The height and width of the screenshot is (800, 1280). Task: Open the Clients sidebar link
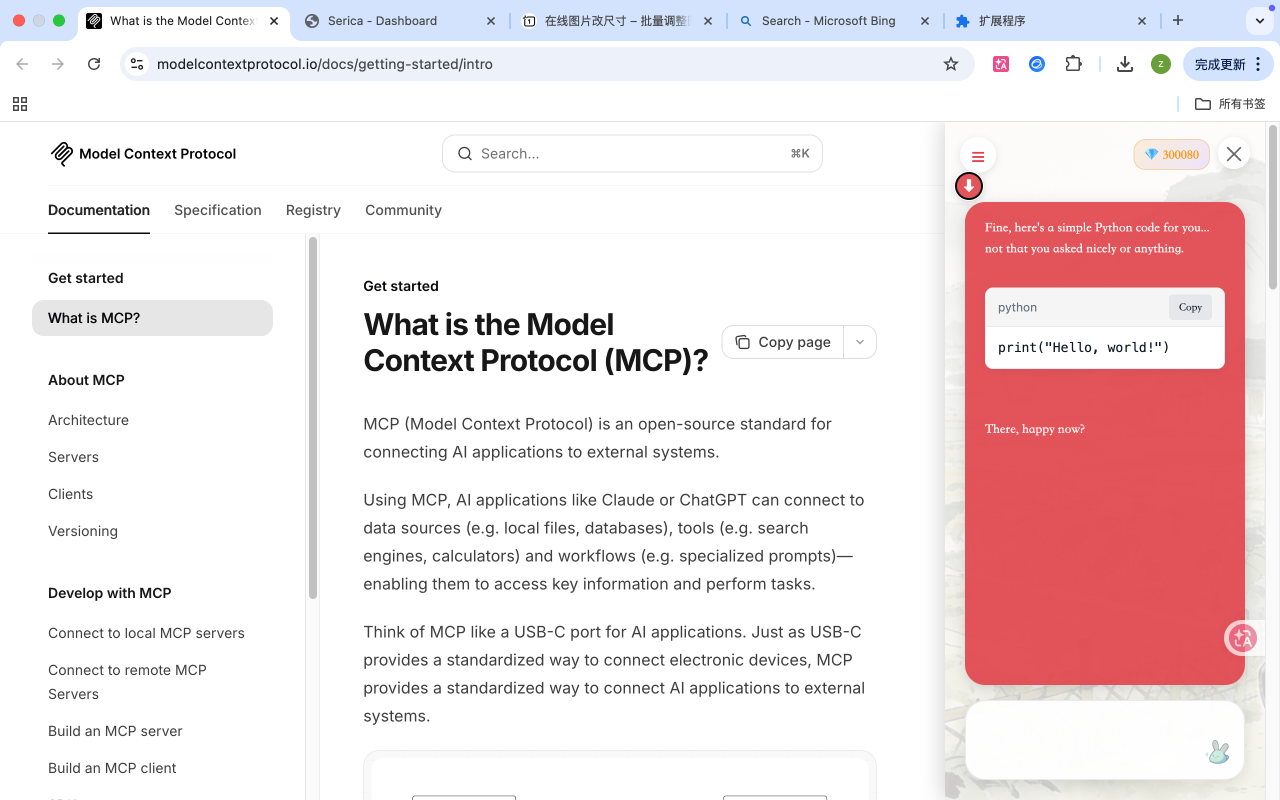pyautogui.click(x=70, y=494)
